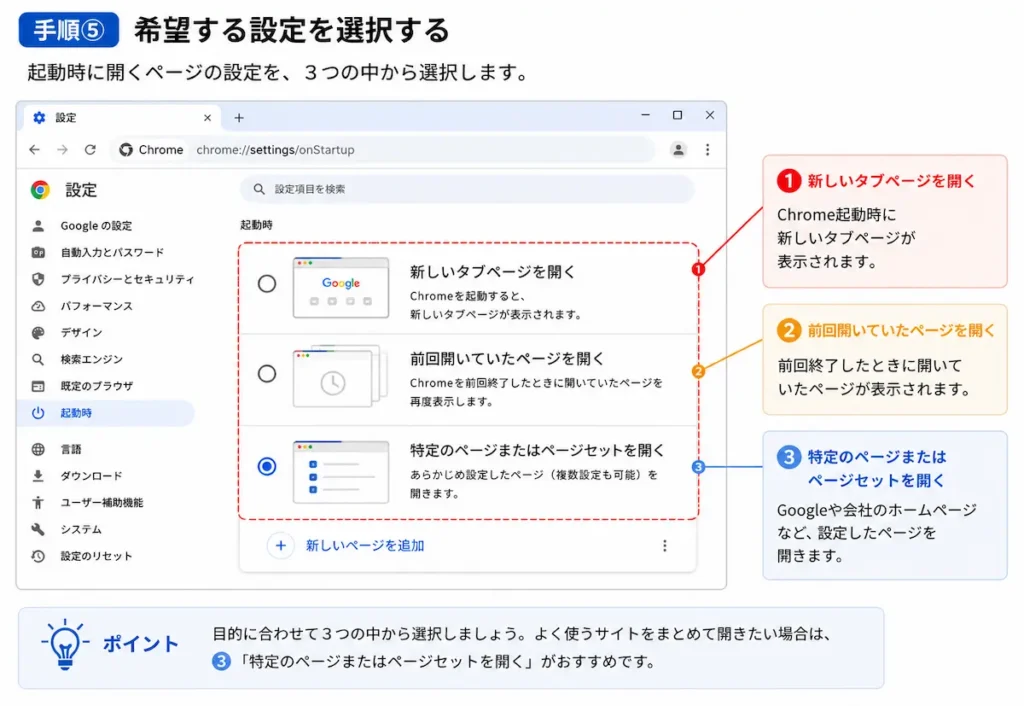This screenshot has width=1024, height=706.
Task: Click the 特定のページまたはページセットを開く option title
Action: [537, 450]
